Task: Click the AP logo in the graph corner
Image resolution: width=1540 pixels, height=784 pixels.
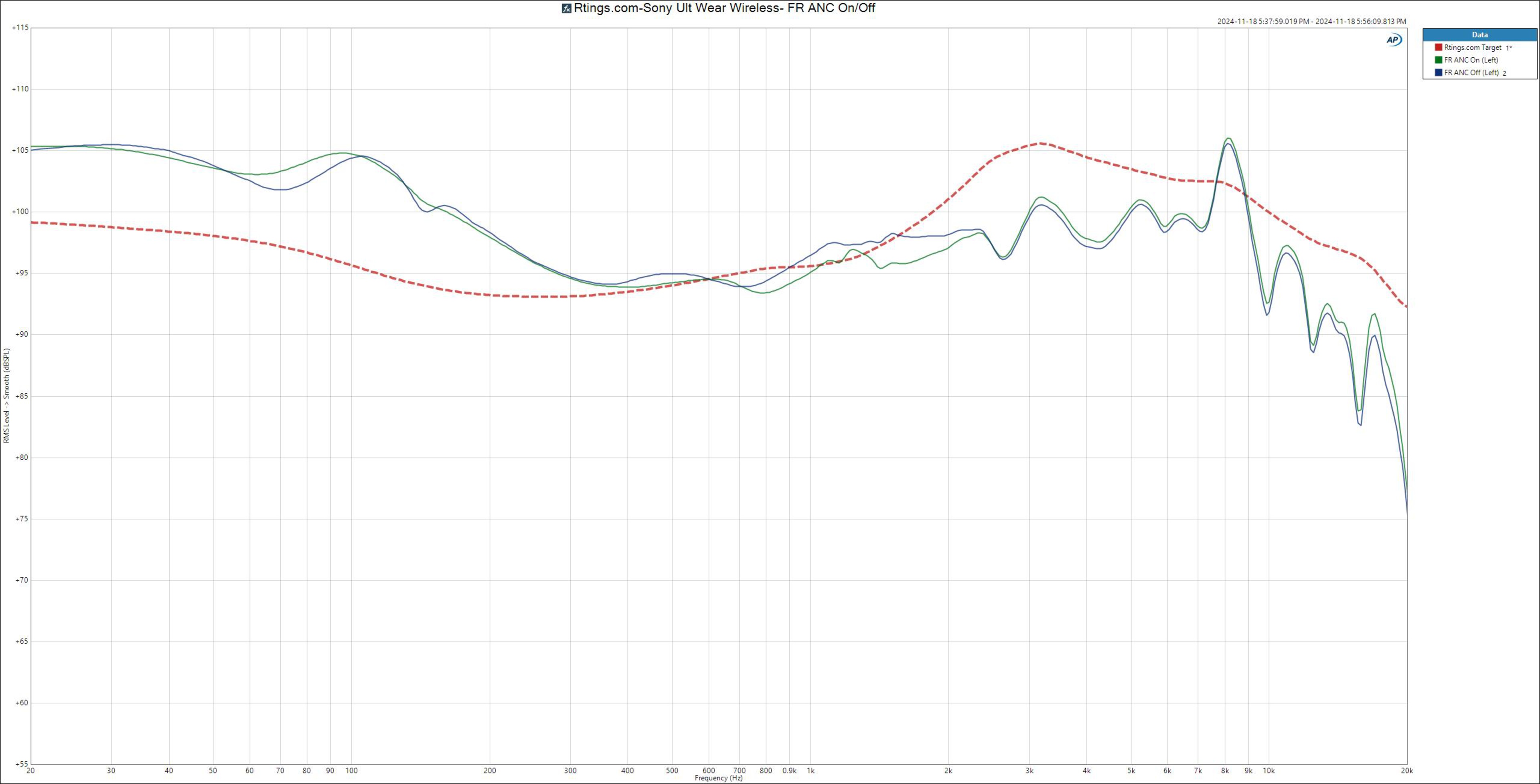Action: 1394,39
